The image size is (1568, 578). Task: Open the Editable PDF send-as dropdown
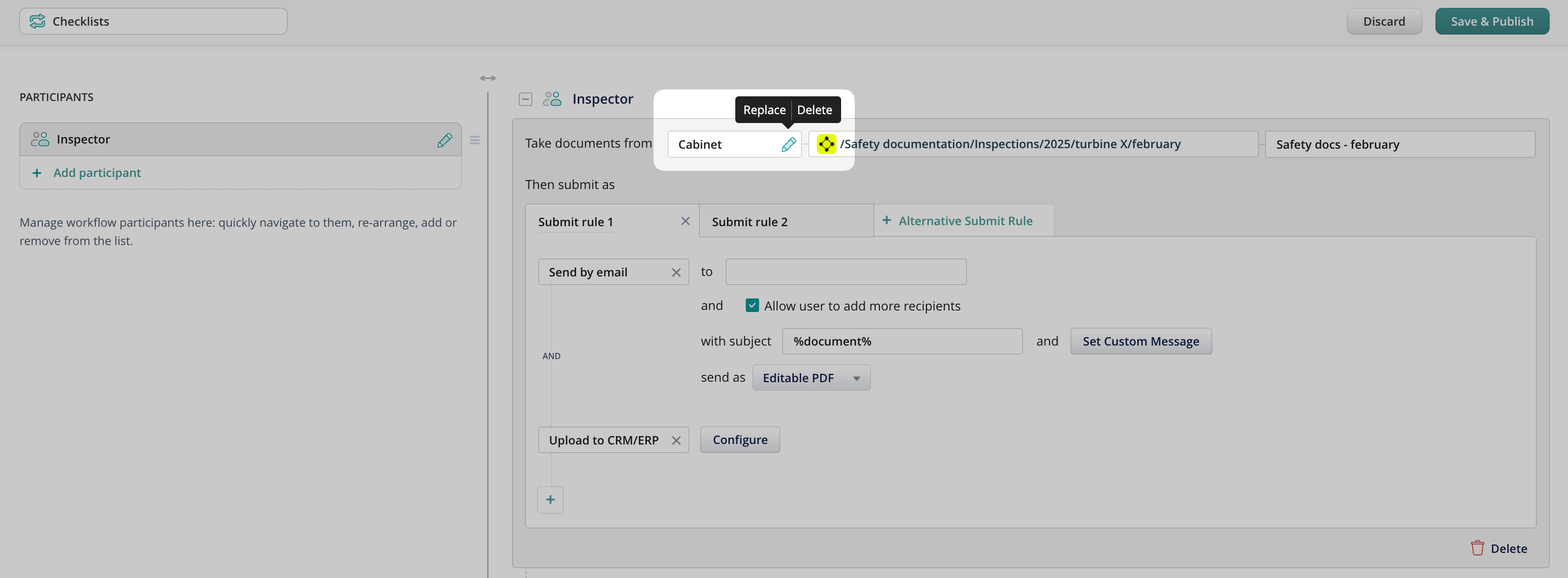[x=811, y=378]
